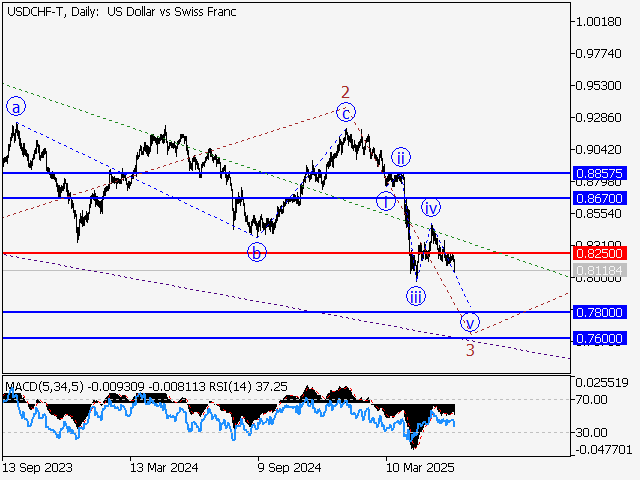This screenshot has height=480, width=640.
Task: Select the 0.88575 blue price level tag
Action: [600, 173]
